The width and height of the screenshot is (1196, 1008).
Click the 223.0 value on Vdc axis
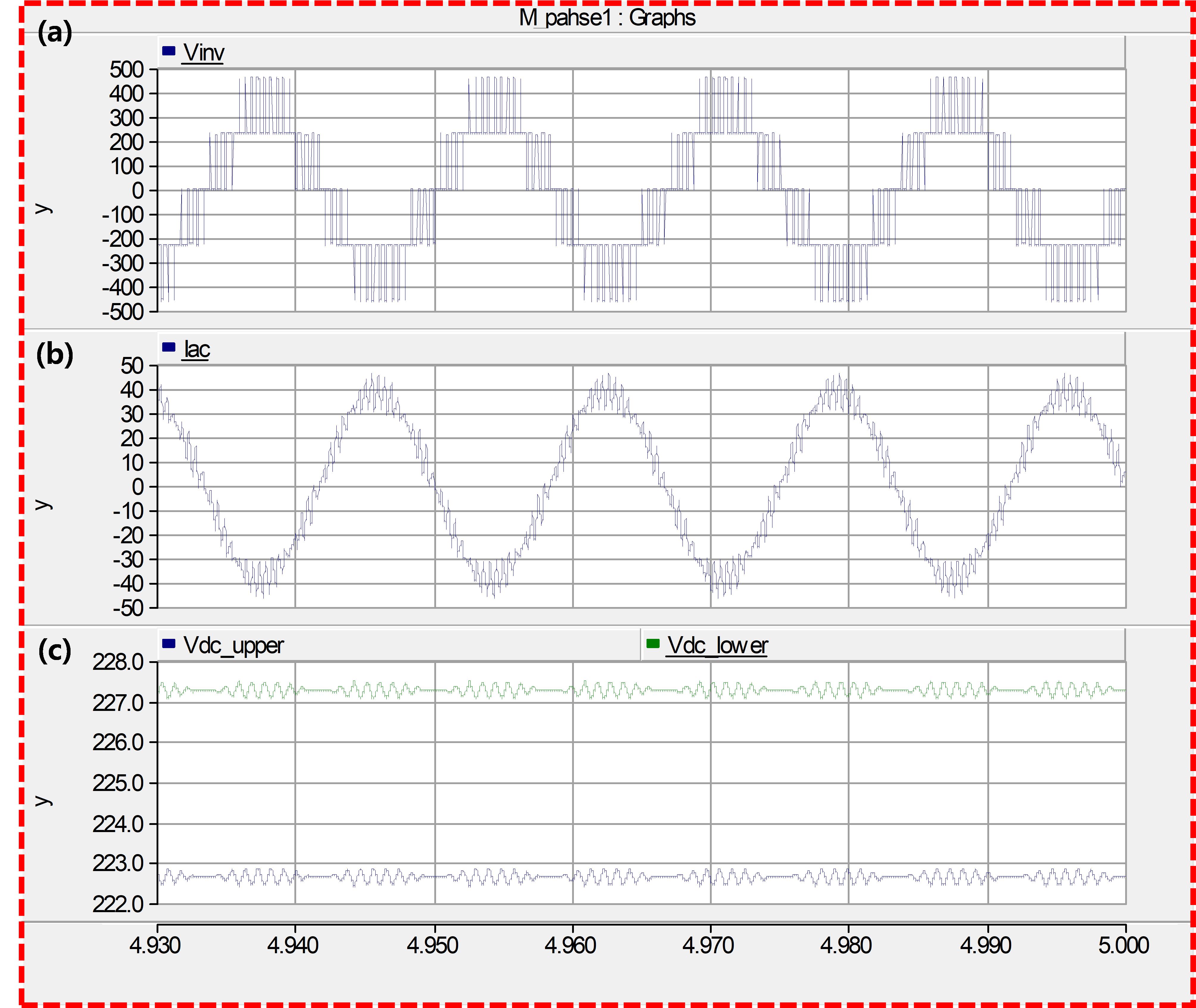coord(118,864)
